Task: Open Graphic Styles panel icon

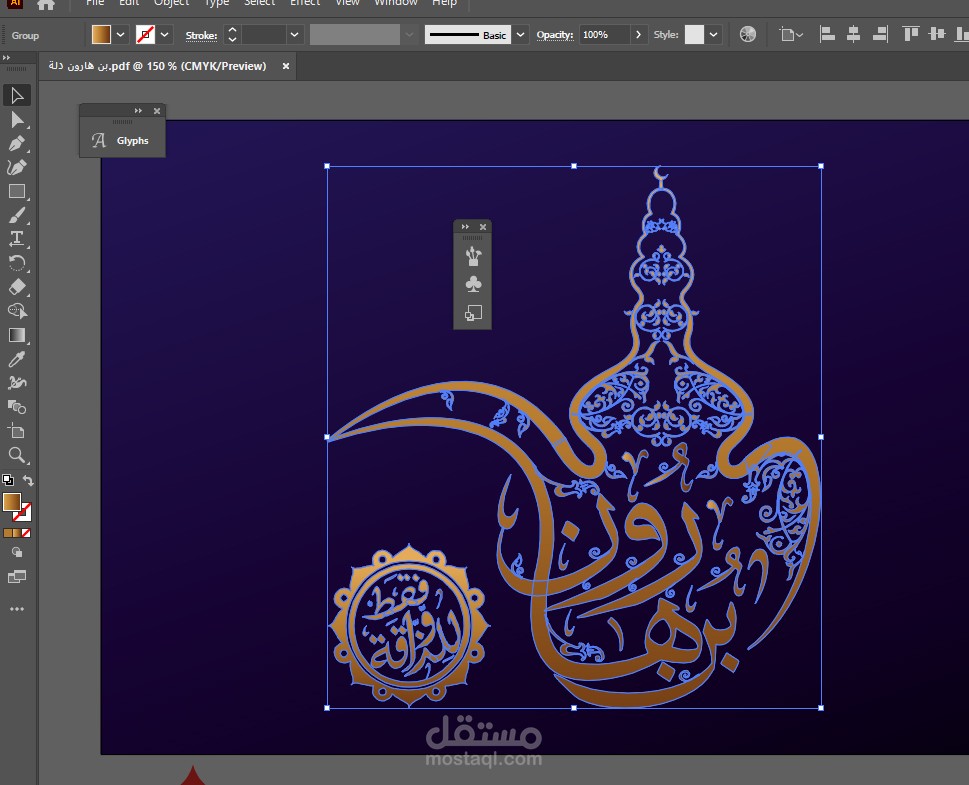Action: (x=473, y=313)
